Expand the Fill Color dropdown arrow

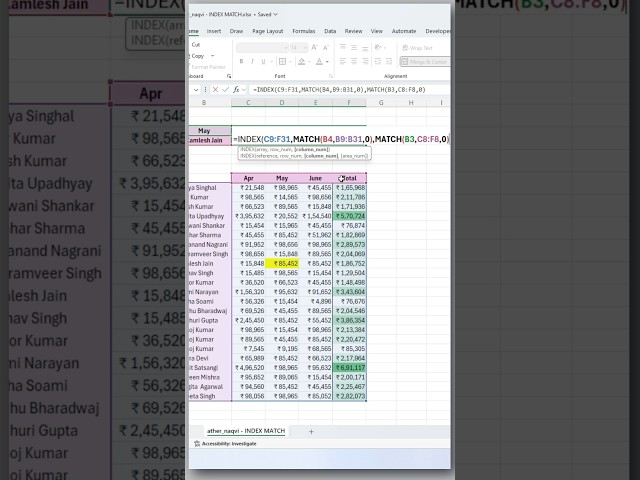pos(309,62)
